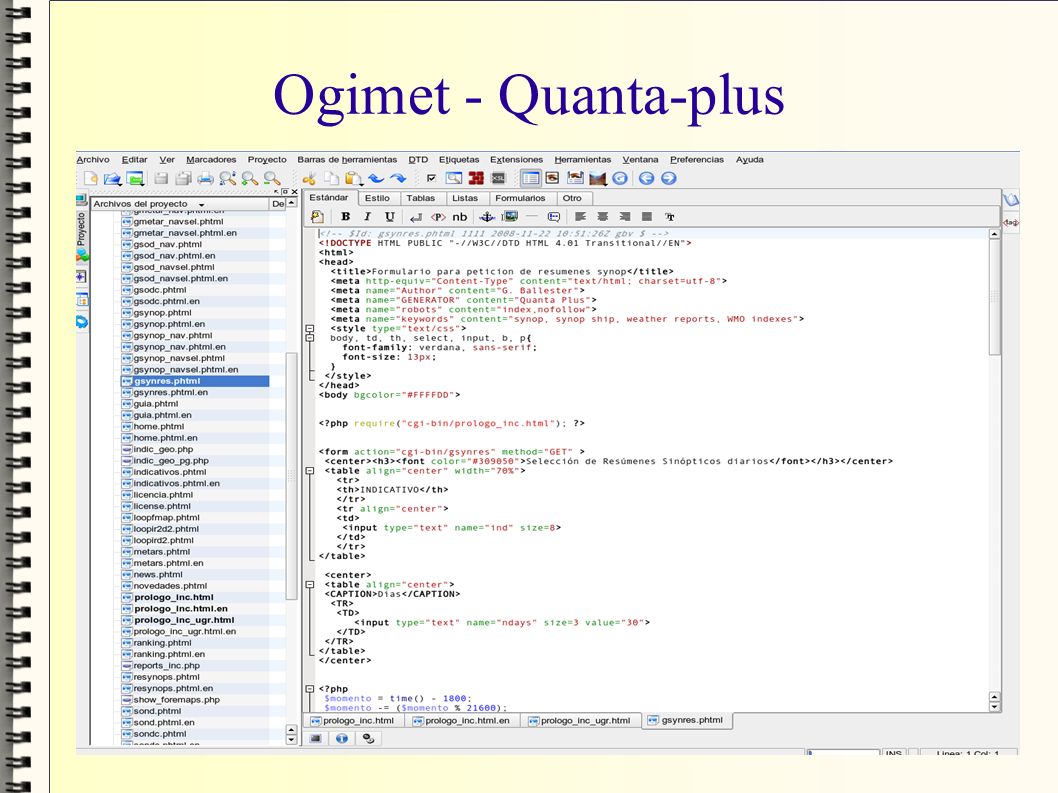This screenshot has width=1058, height=793.
Task: Toggle the source editor layout button
Action: [531, 178]
